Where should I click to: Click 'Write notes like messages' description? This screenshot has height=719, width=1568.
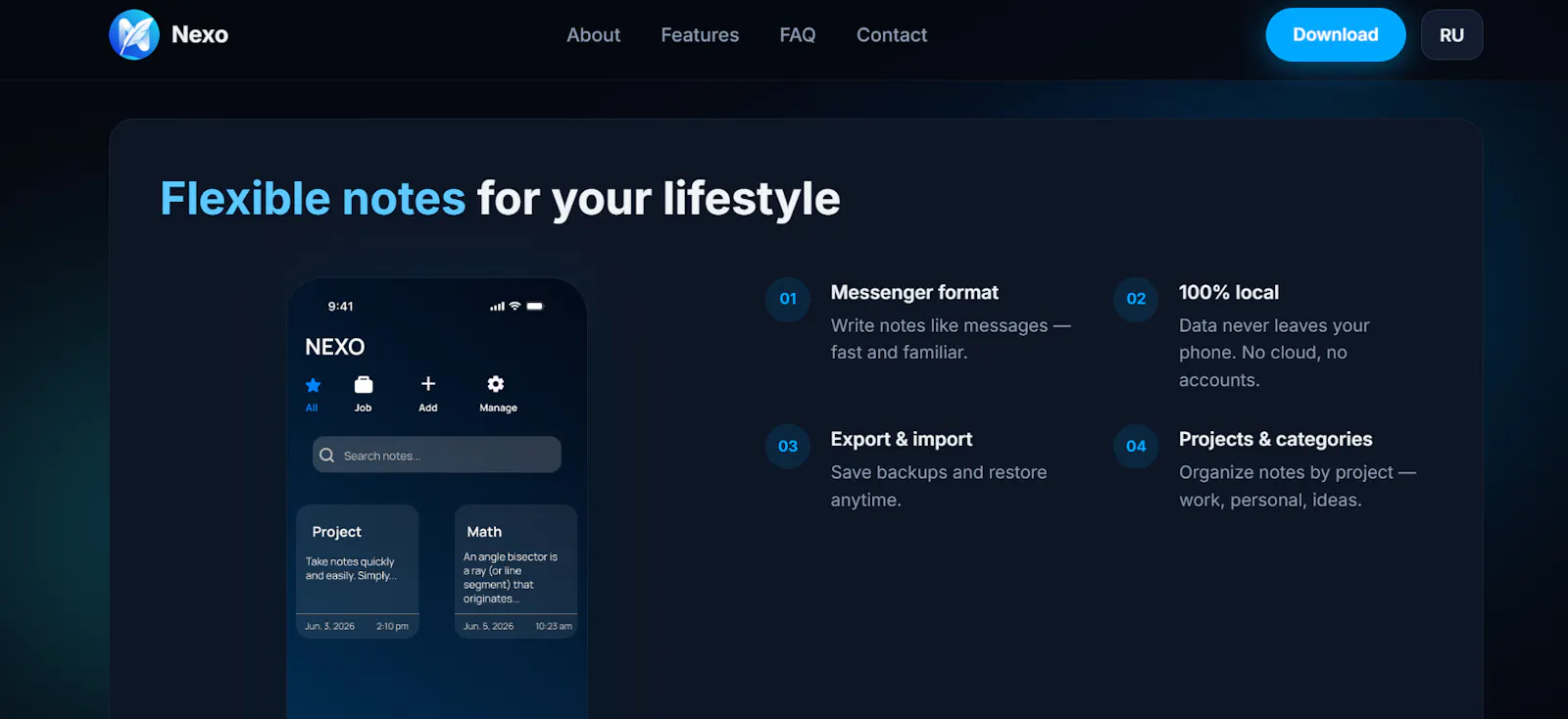click(x=951, y=339)
